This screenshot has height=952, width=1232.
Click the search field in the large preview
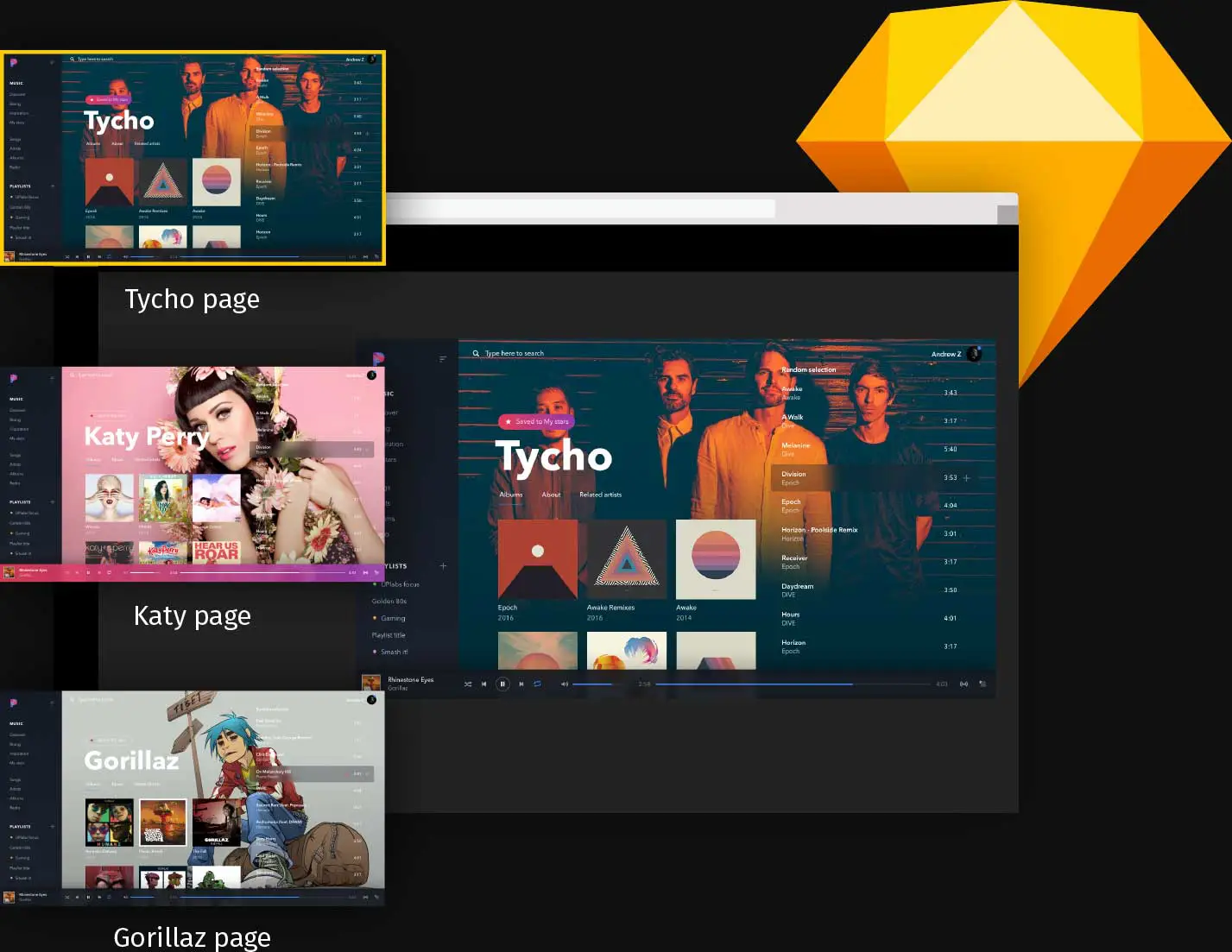515,353
